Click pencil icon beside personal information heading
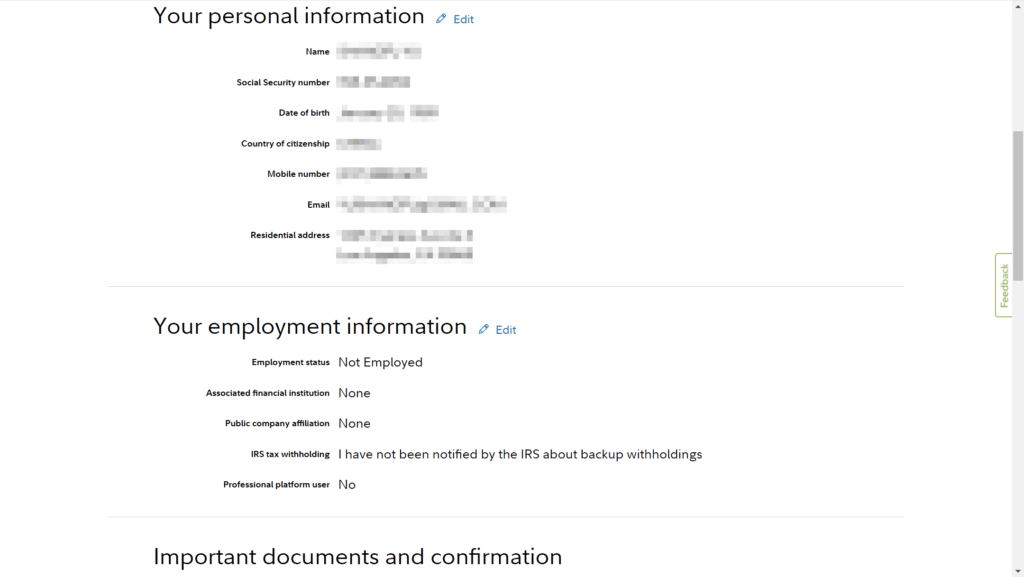 click(x=441, y=19)
